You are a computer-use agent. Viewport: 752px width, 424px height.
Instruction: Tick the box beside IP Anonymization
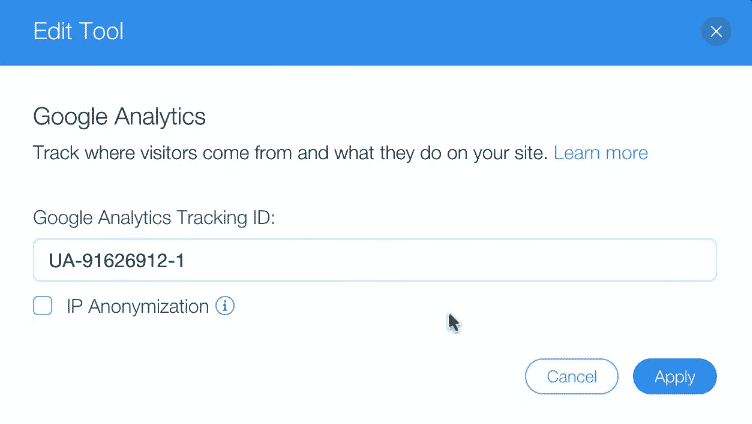[43, 306]
